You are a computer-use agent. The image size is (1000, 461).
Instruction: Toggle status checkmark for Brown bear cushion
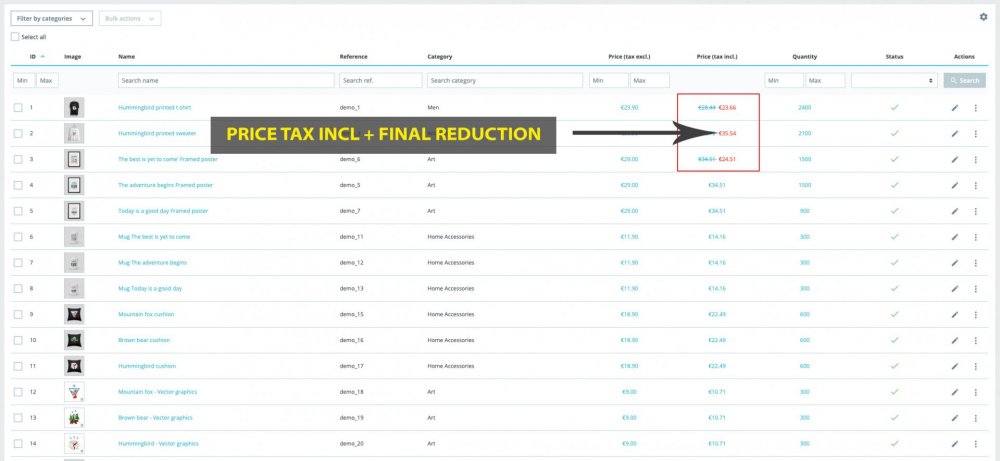pyautogui.click(x=894, y=340)
